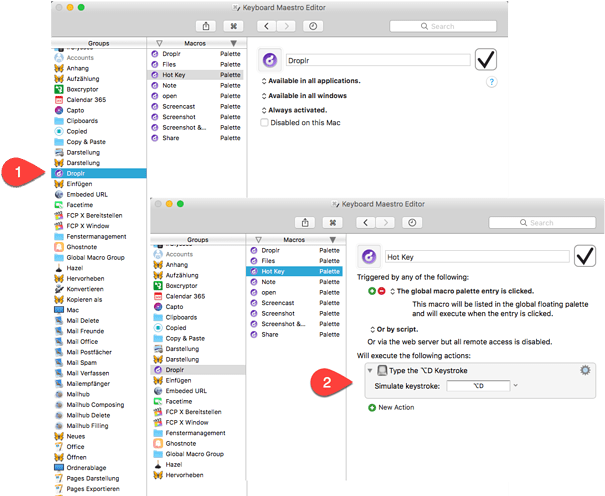Edit the Hot Key macro name field
The image size is (605, 496).
[477, 257]
